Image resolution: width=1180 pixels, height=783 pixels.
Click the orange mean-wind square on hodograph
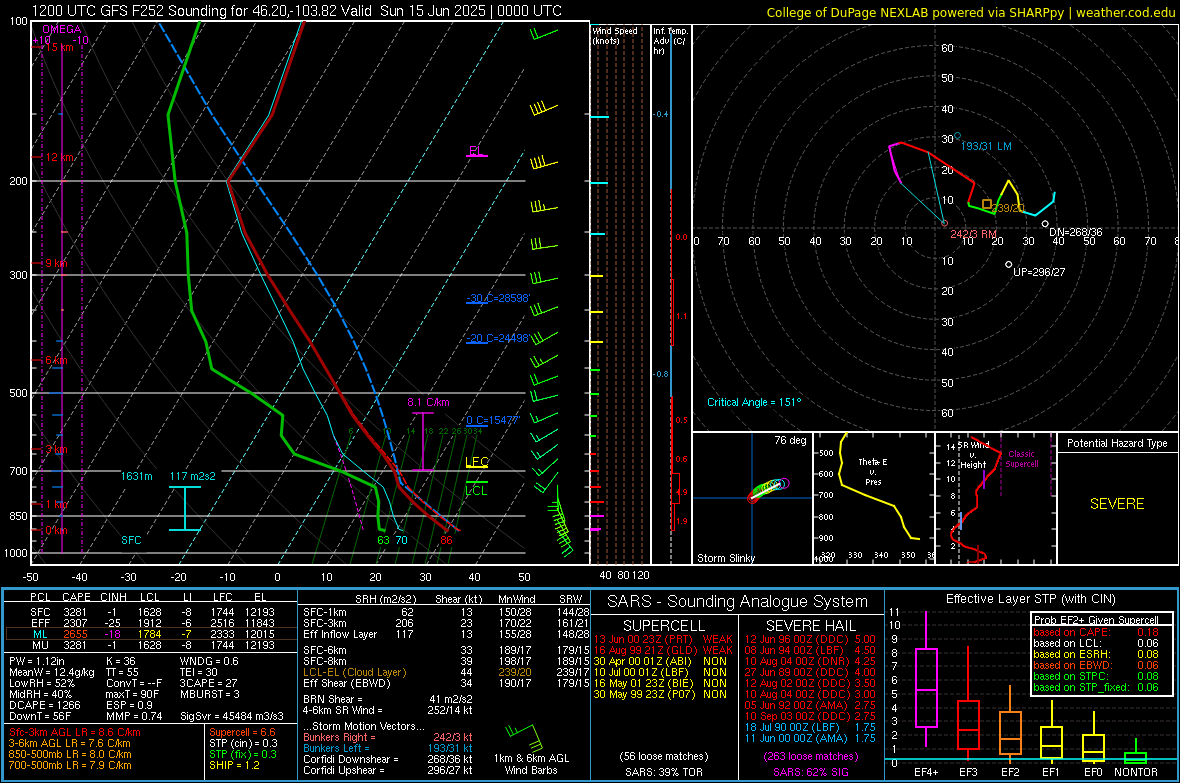pyautogui.click(x=987, y=204)
